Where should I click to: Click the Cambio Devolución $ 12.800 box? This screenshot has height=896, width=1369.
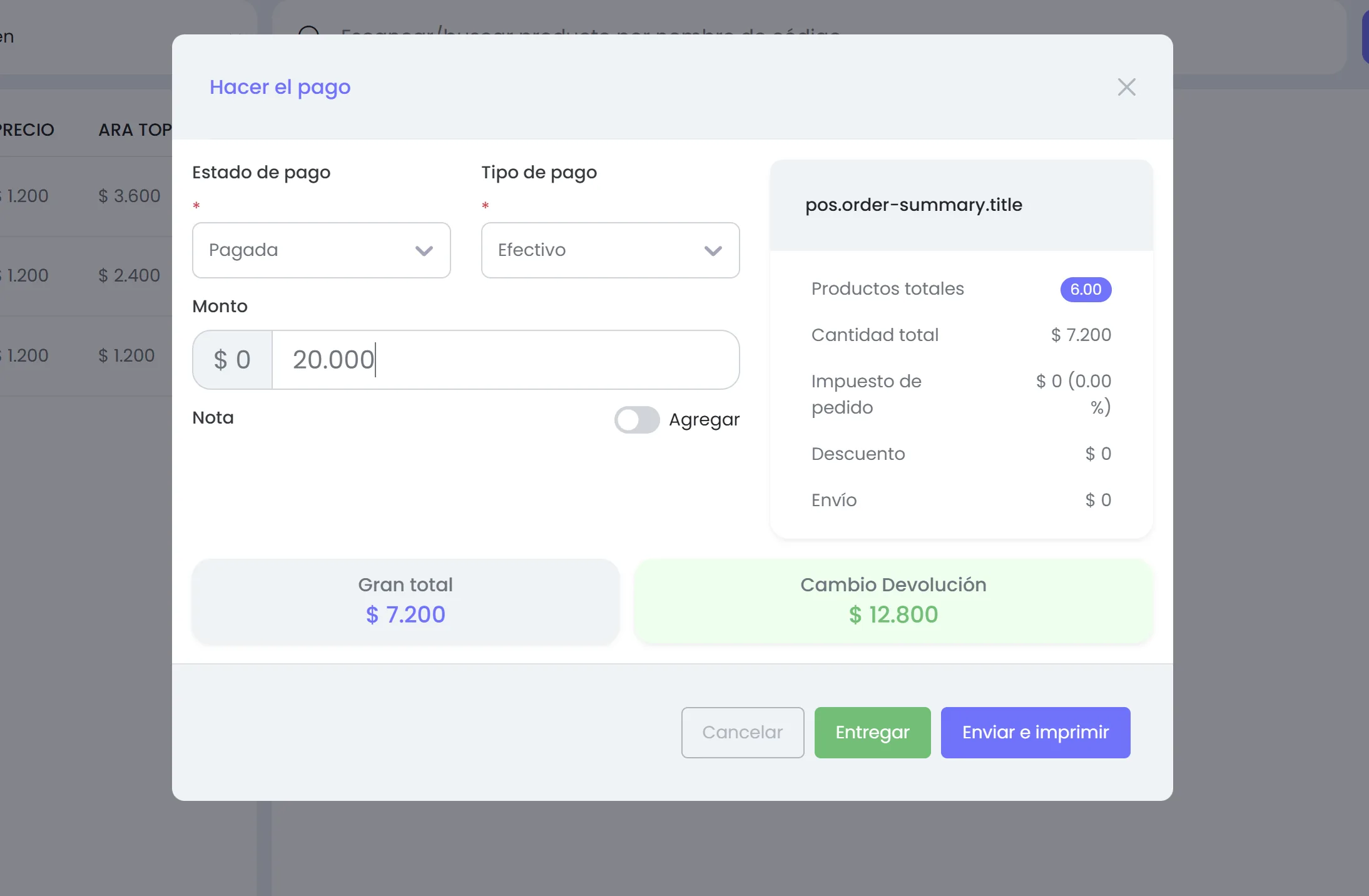pyautogui.click(x=893, y=601)
